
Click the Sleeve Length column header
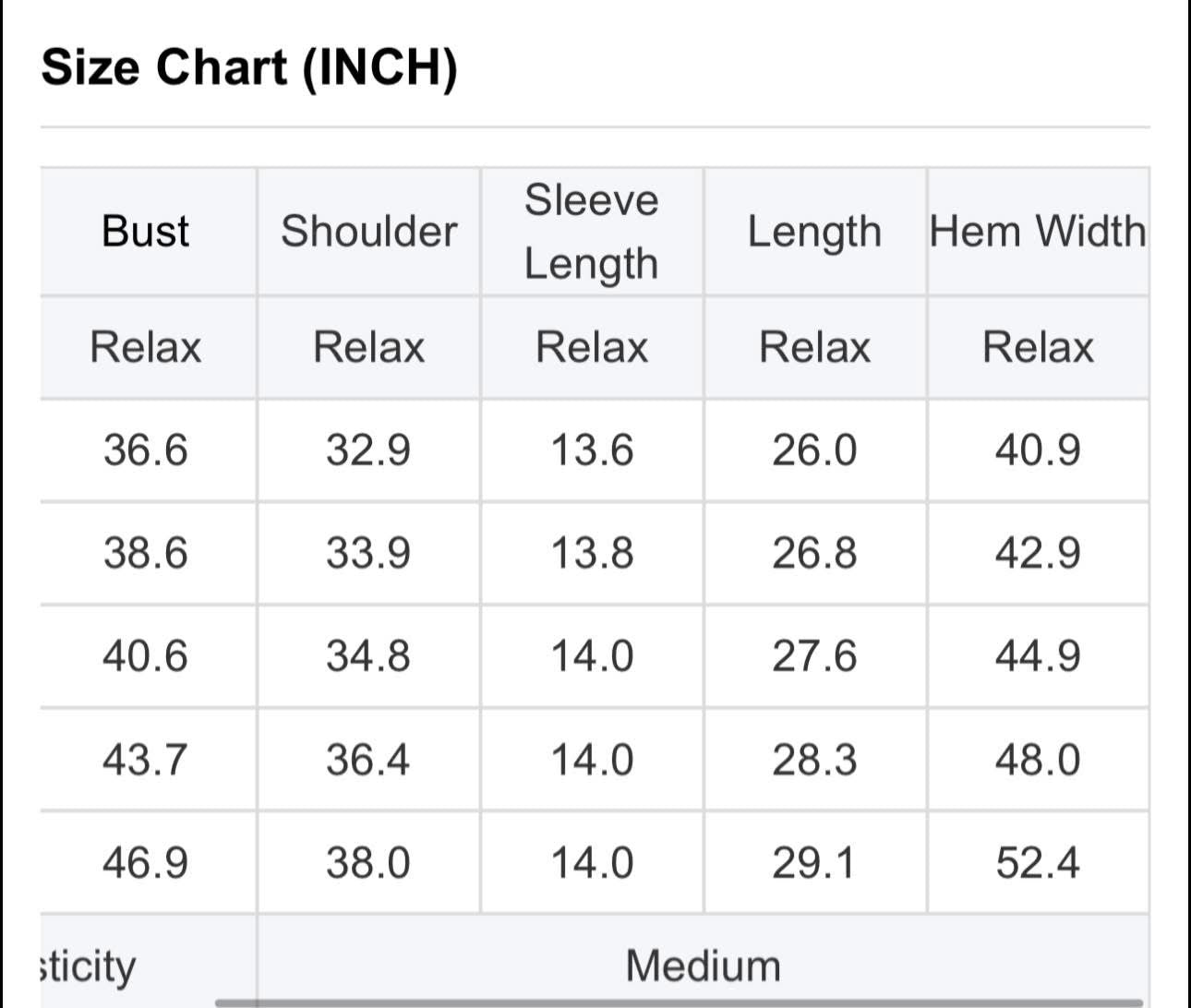pos(592,232)
